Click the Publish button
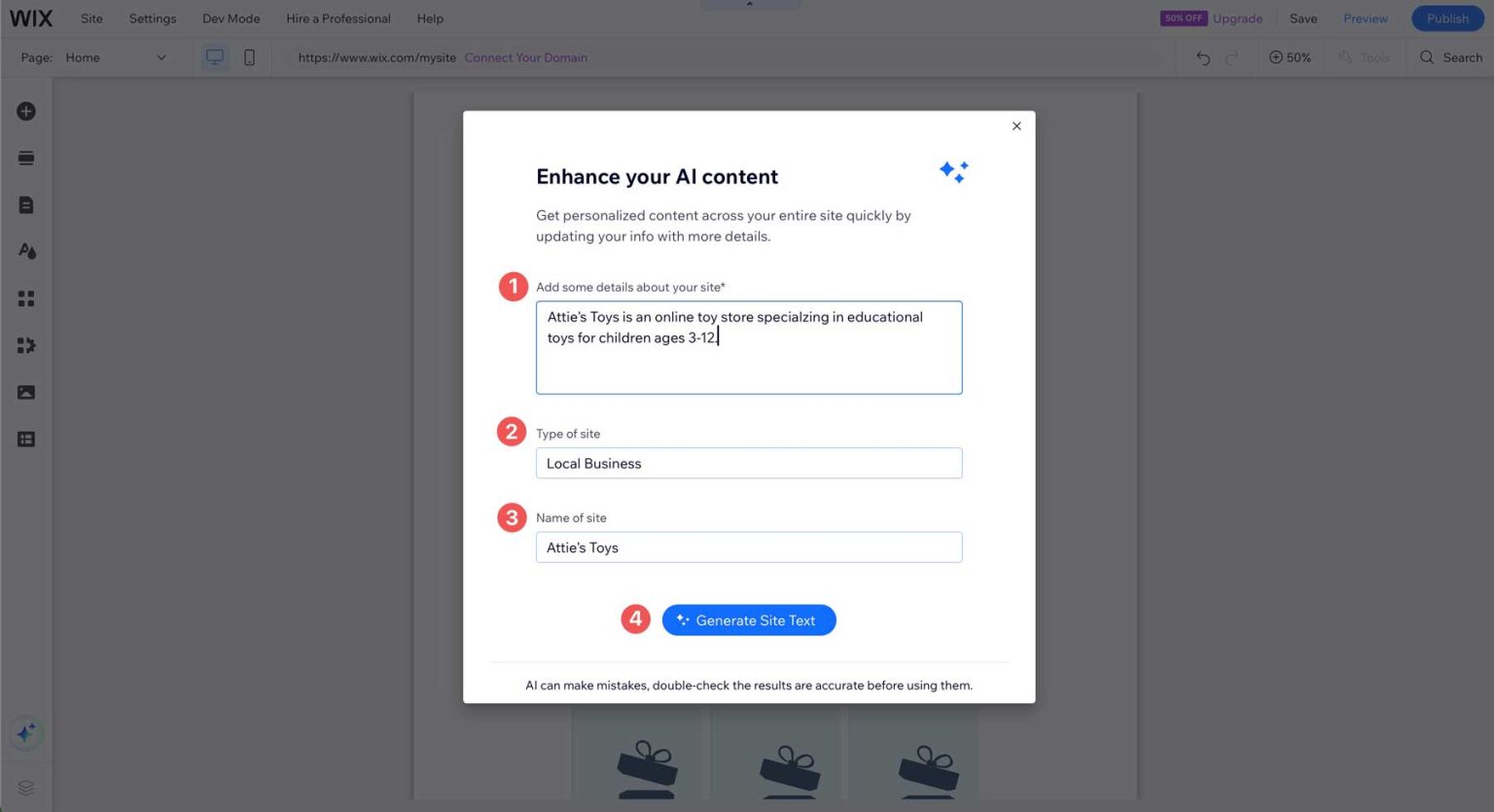 [1446, 18]
